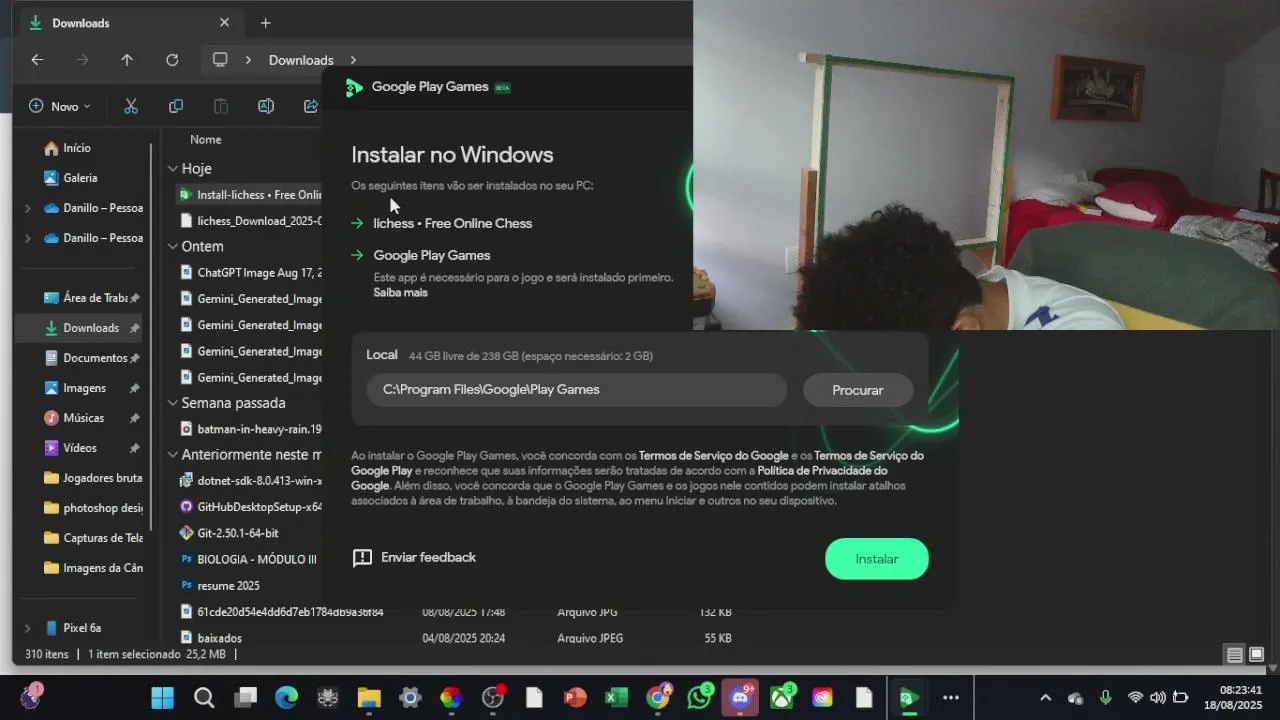Open File Explorer taskbar icon
Viewport: 1280px width, 720px height.
click(x=369, y=697)
